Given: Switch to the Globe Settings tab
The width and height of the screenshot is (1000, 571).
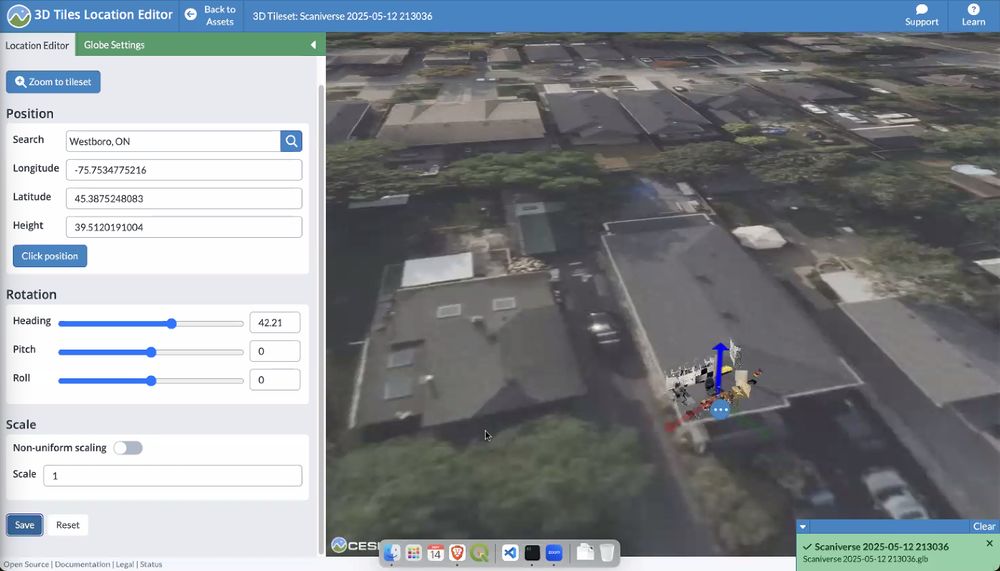Looking at the screenshot, I should (x=114, y=45).
